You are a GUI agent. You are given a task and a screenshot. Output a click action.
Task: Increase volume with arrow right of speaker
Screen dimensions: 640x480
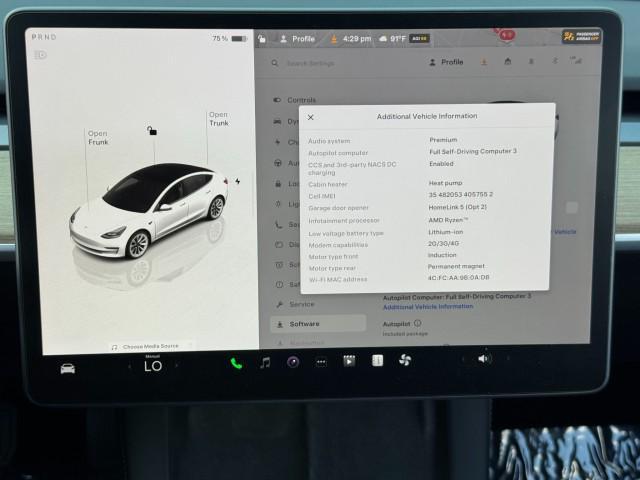tap(508, 358)
